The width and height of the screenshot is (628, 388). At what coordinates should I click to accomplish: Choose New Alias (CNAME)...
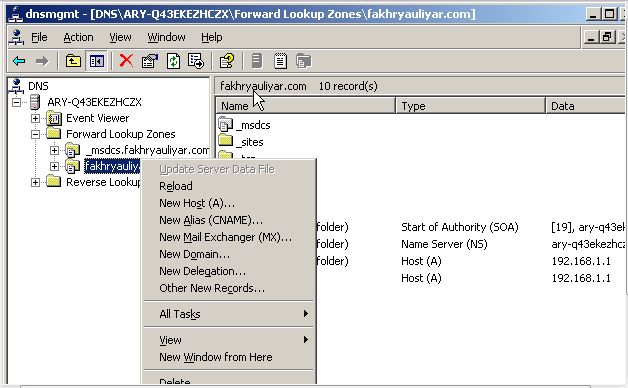229,220
